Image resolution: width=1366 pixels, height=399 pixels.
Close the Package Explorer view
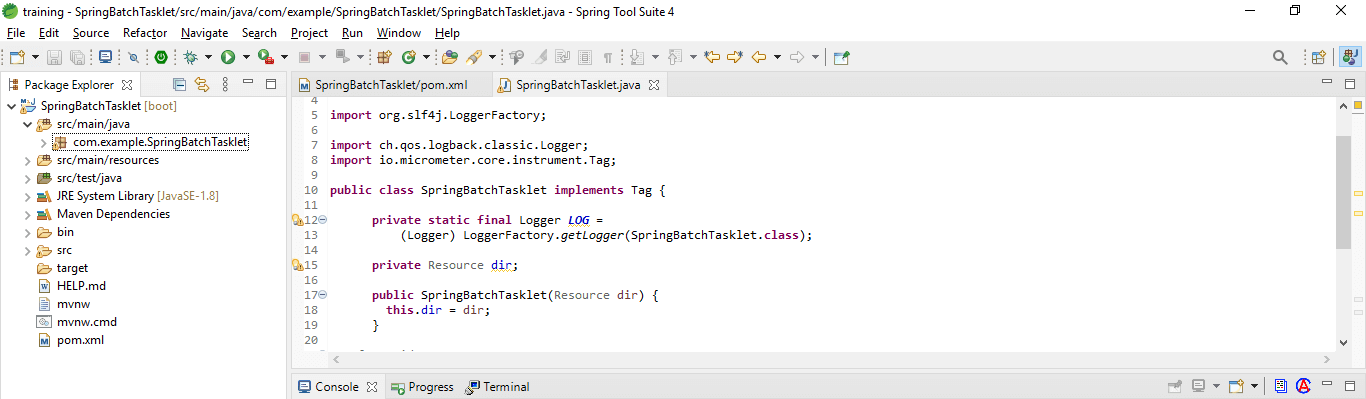[x=127, y=85]
